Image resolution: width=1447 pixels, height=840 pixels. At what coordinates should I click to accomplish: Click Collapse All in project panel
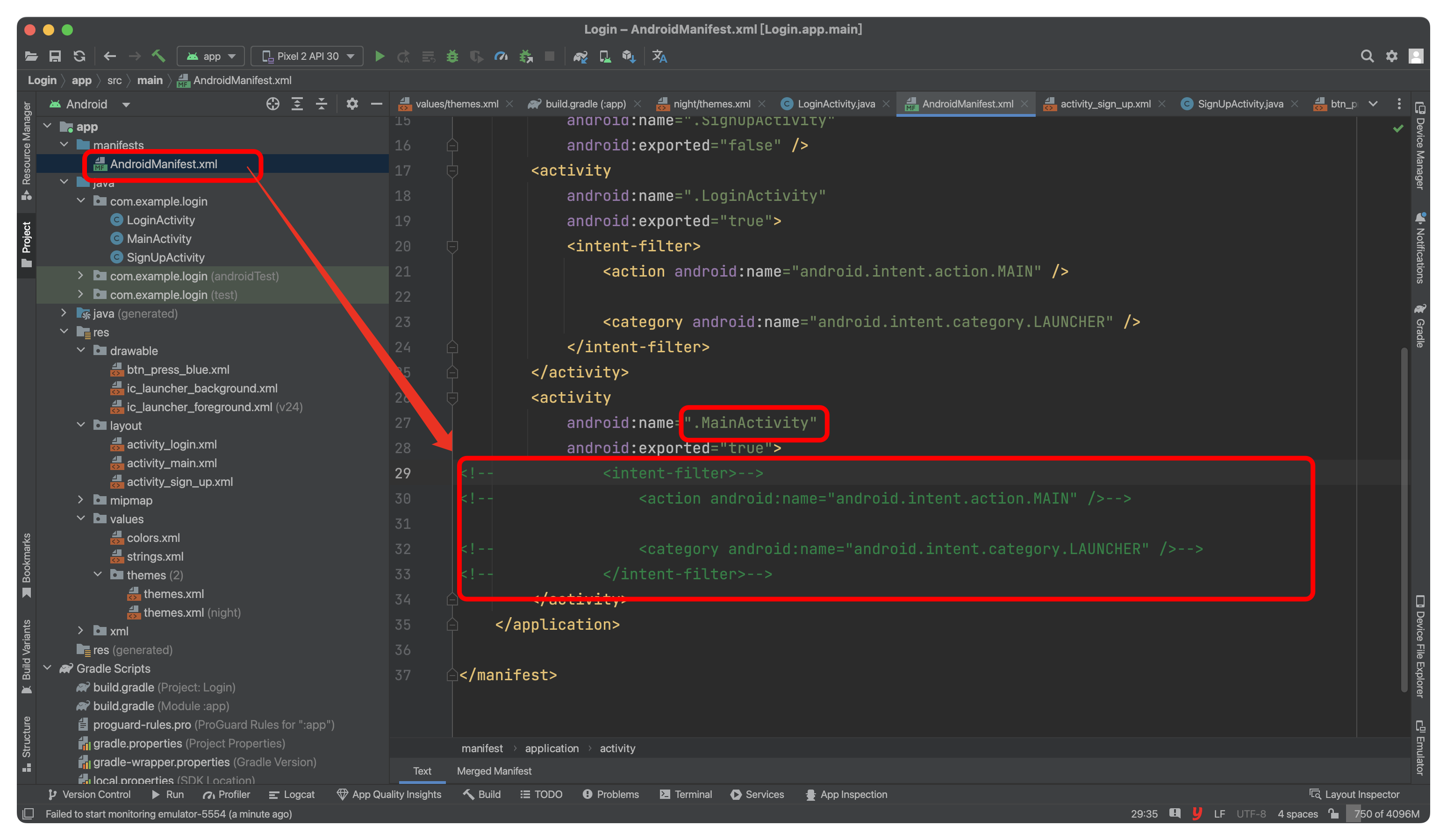[321, 104]
